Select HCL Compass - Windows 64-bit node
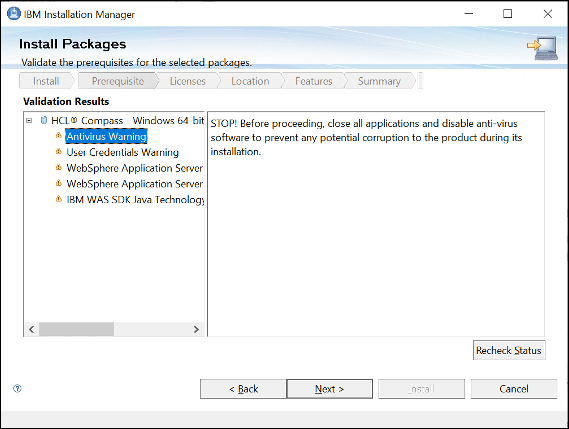Viewport: 569px width, 429px height. [x=127, y=120]
